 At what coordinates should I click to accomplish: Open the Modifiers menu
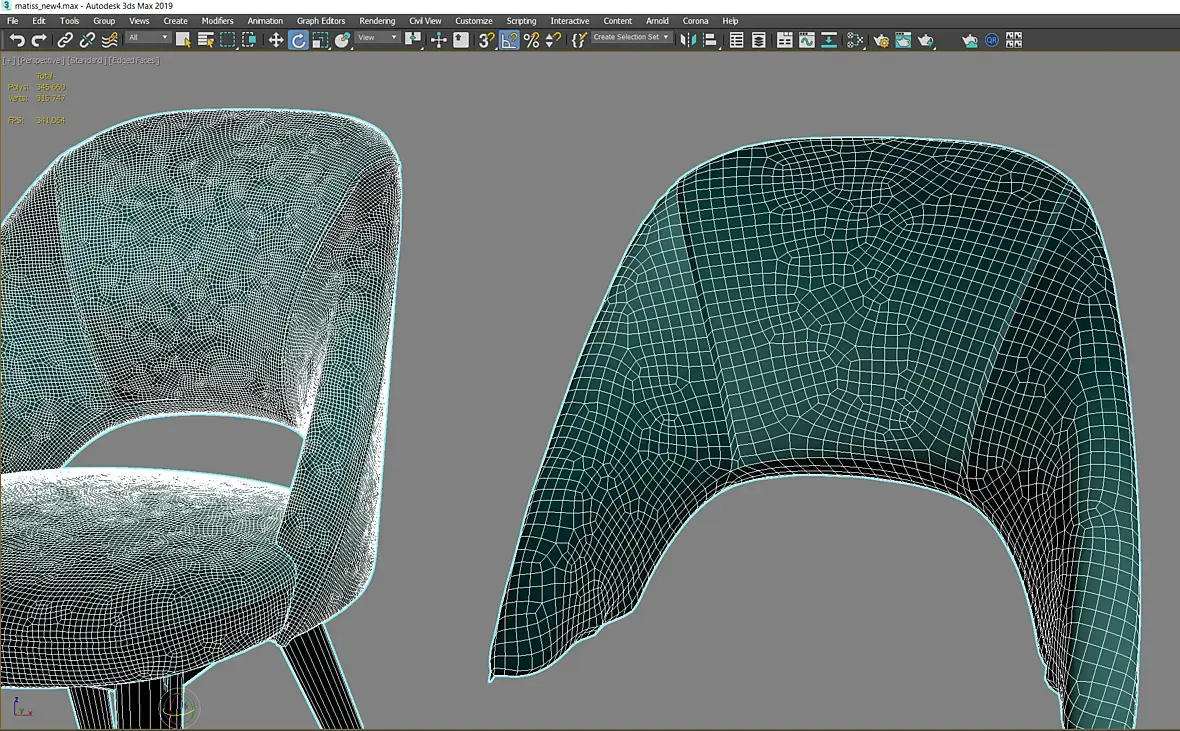point(217,21)
